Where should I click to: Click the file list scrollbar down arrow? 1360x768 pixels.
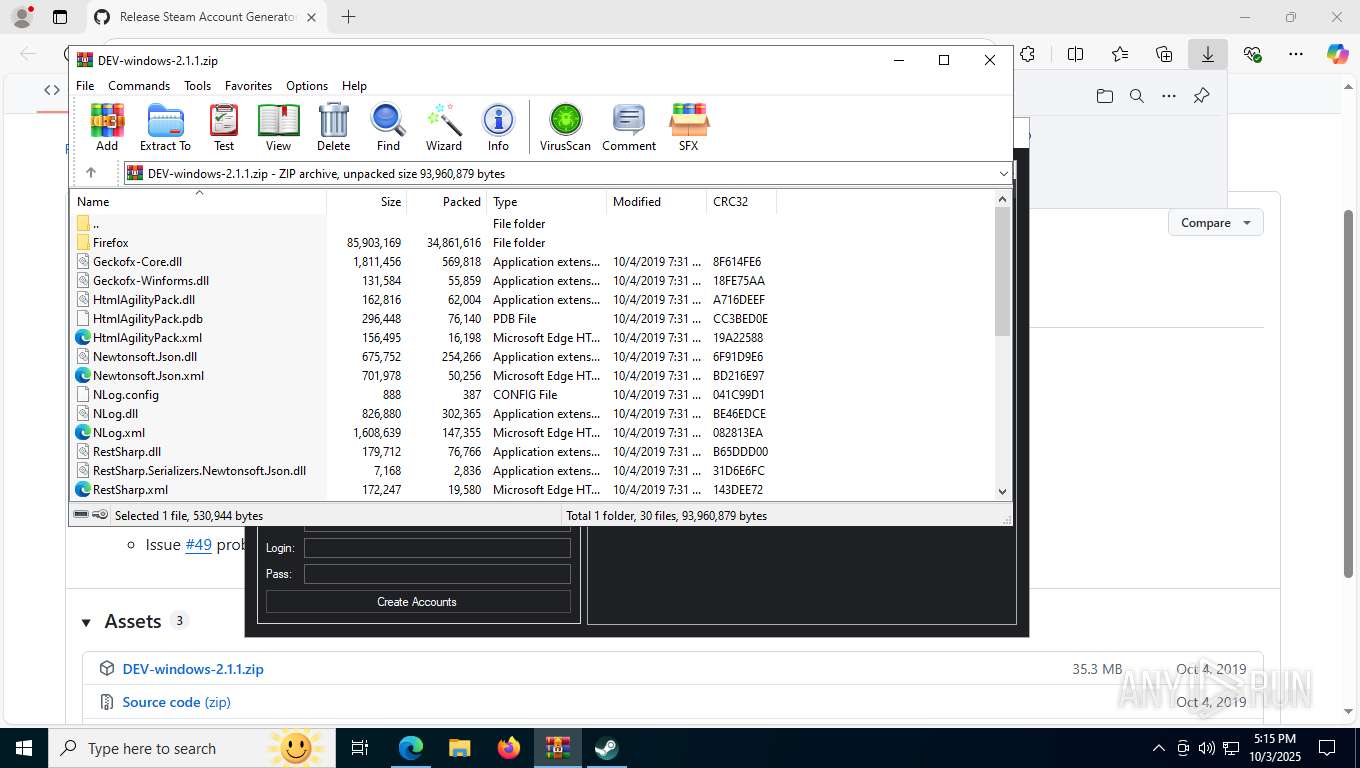pos(1003,491)
